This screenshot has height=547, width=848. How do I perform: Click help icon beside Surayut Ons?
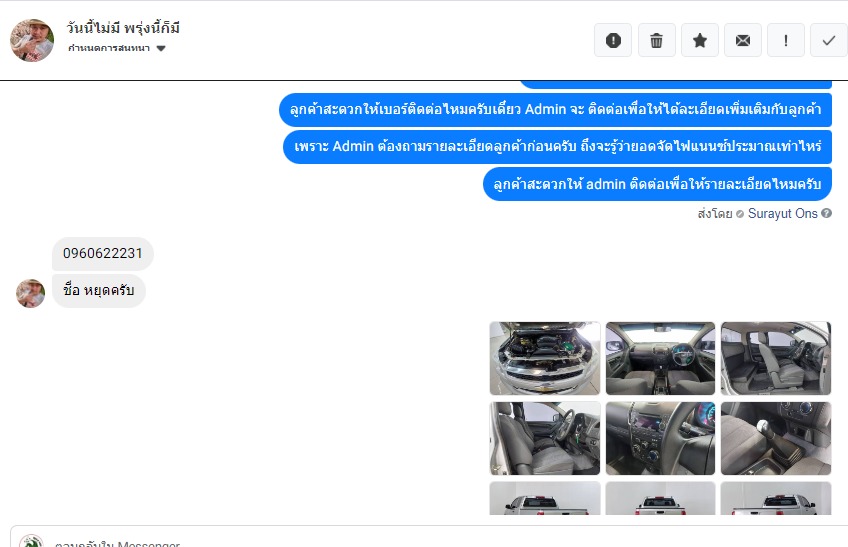pos(826,213)
